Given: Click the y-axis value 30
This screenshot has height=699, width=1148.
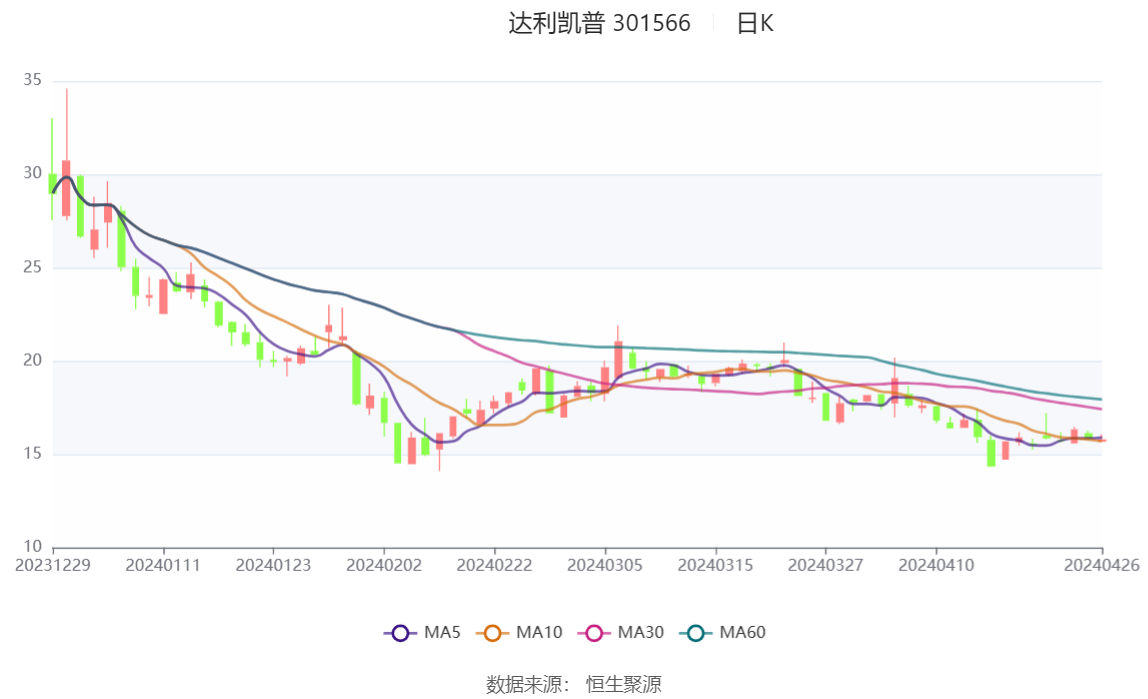Looking at the screenshot, I should pyautogui.click(x=32, y=173).
